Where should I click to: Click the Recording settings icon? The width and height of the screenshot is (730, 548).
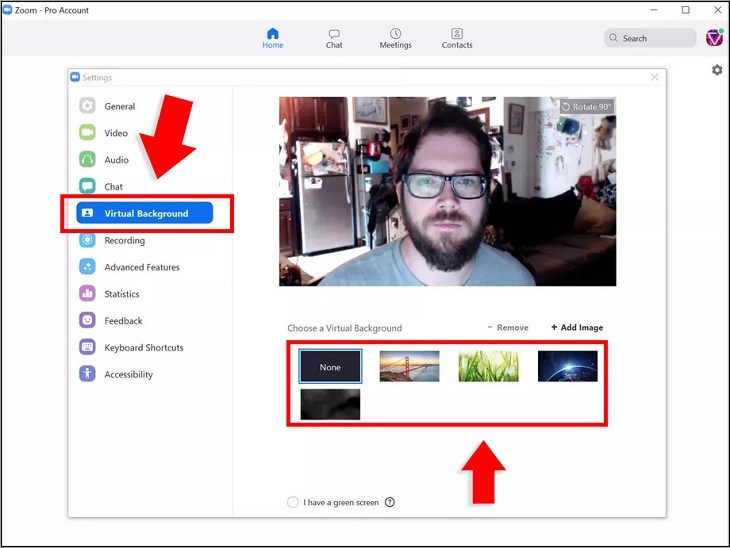click(87, 240)
